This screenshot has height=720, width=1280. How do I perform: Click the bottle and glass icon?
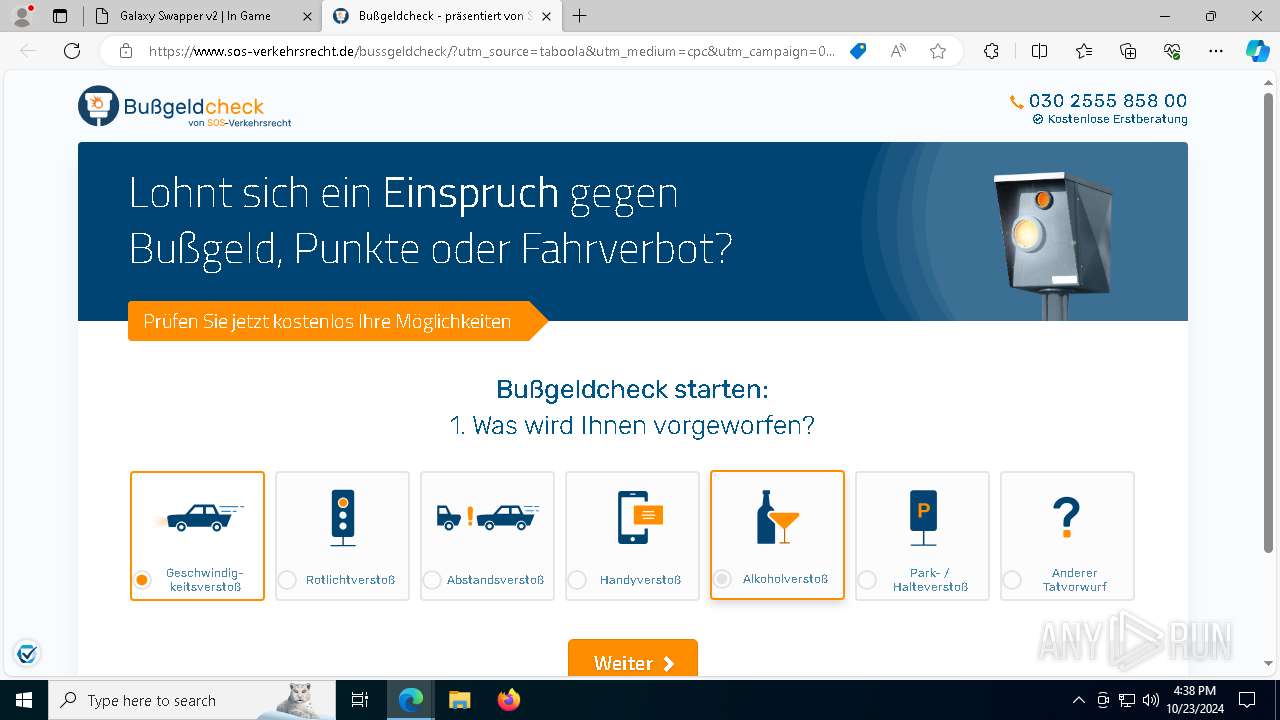coord(777,517)
